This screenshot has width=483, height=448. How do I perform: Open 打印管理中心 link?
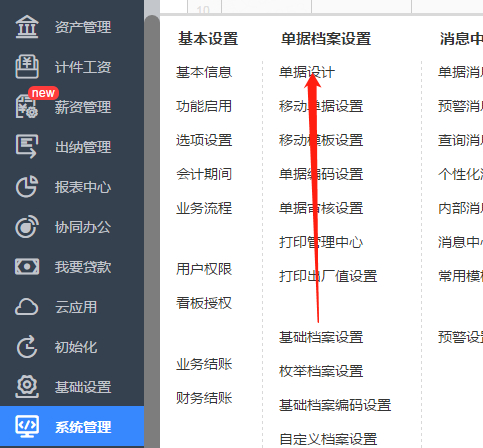coord(321,242)
